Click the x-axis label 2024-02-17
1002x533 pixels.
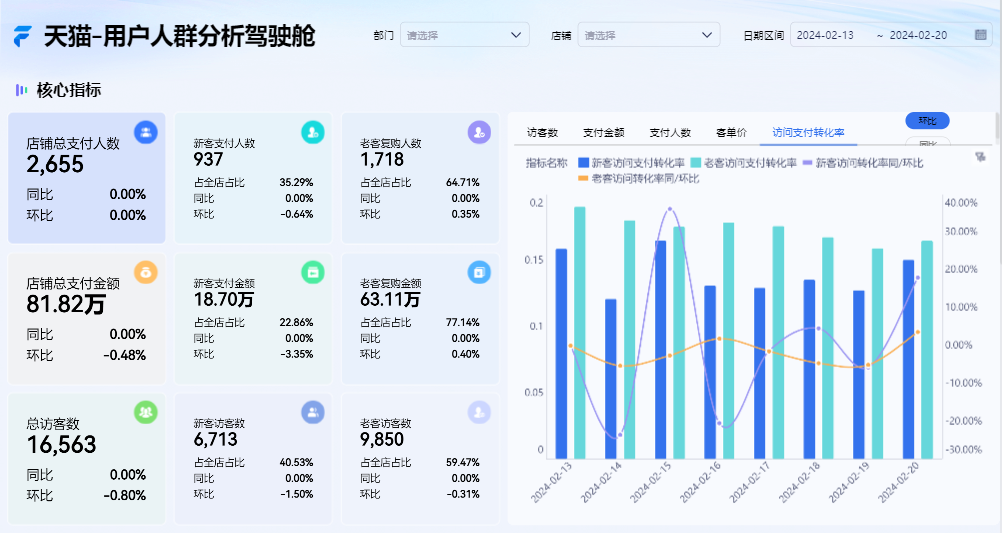tap(749, 483)
